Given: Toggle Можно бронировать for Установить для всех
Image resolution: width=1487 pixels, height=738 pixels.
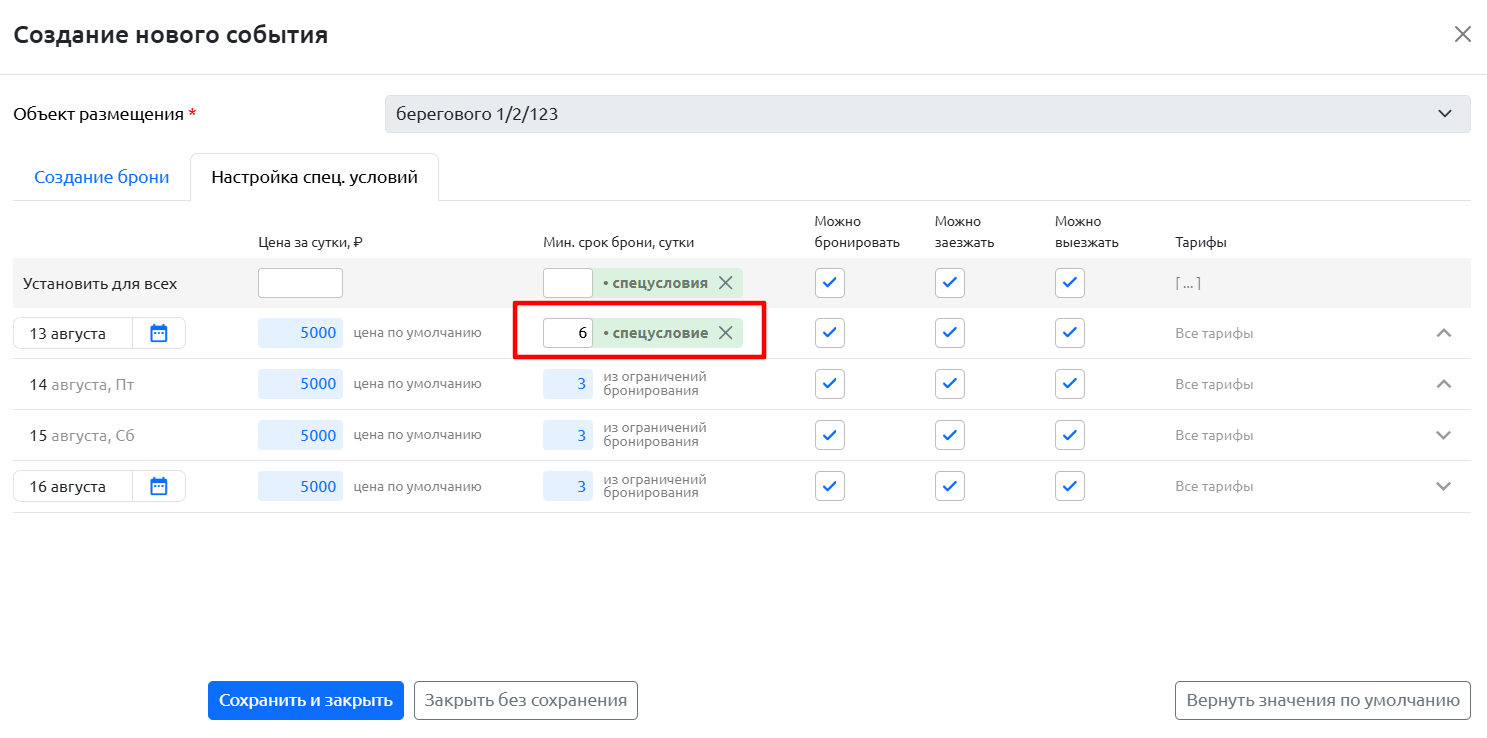Looking at the screenshot, I should pyautogui.click(x=830, y=283).
